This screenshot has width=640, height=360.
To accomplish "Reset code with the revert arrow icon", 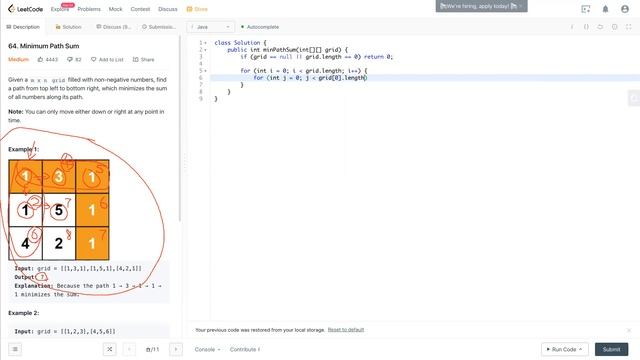I will click(600, 27).
